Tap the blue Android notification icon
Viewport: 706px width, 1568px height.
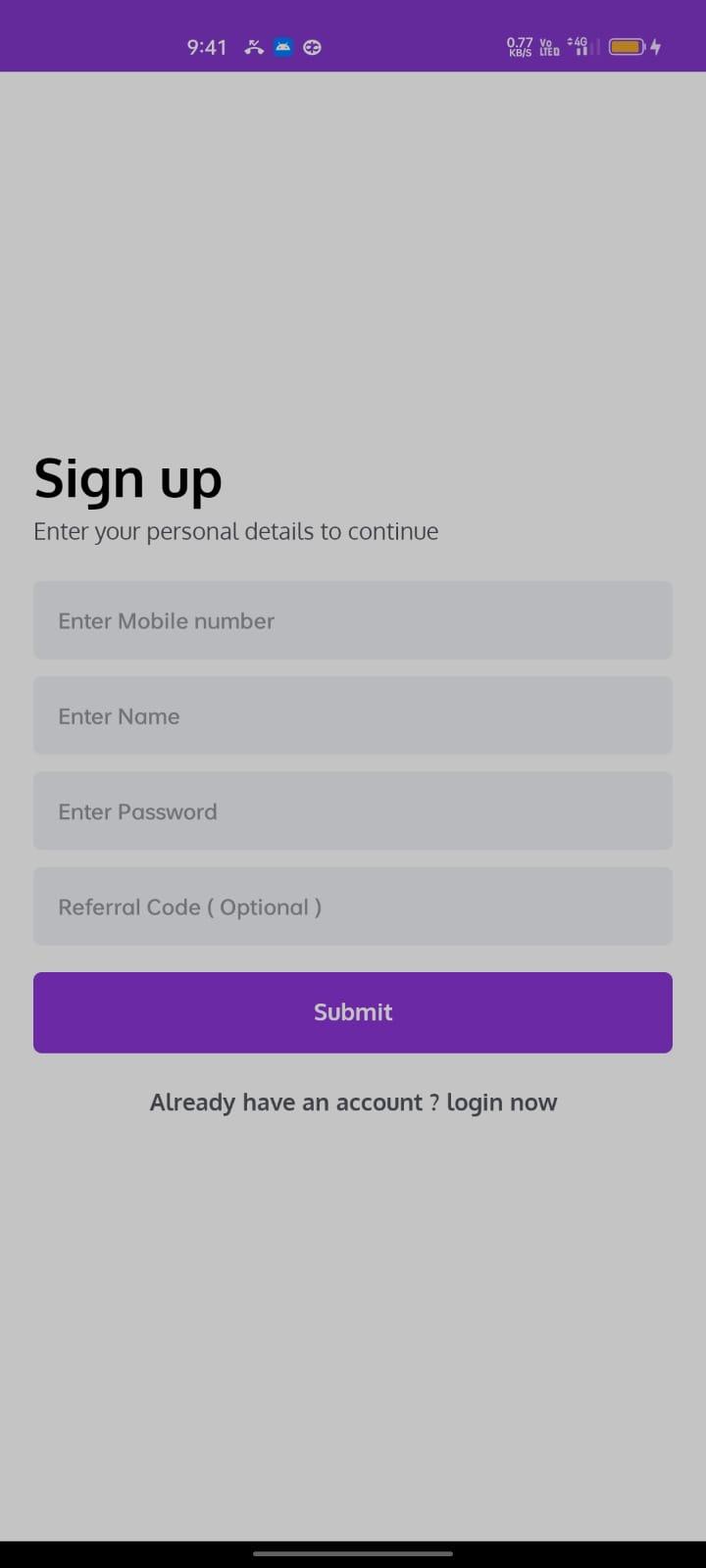coord(283,47)
